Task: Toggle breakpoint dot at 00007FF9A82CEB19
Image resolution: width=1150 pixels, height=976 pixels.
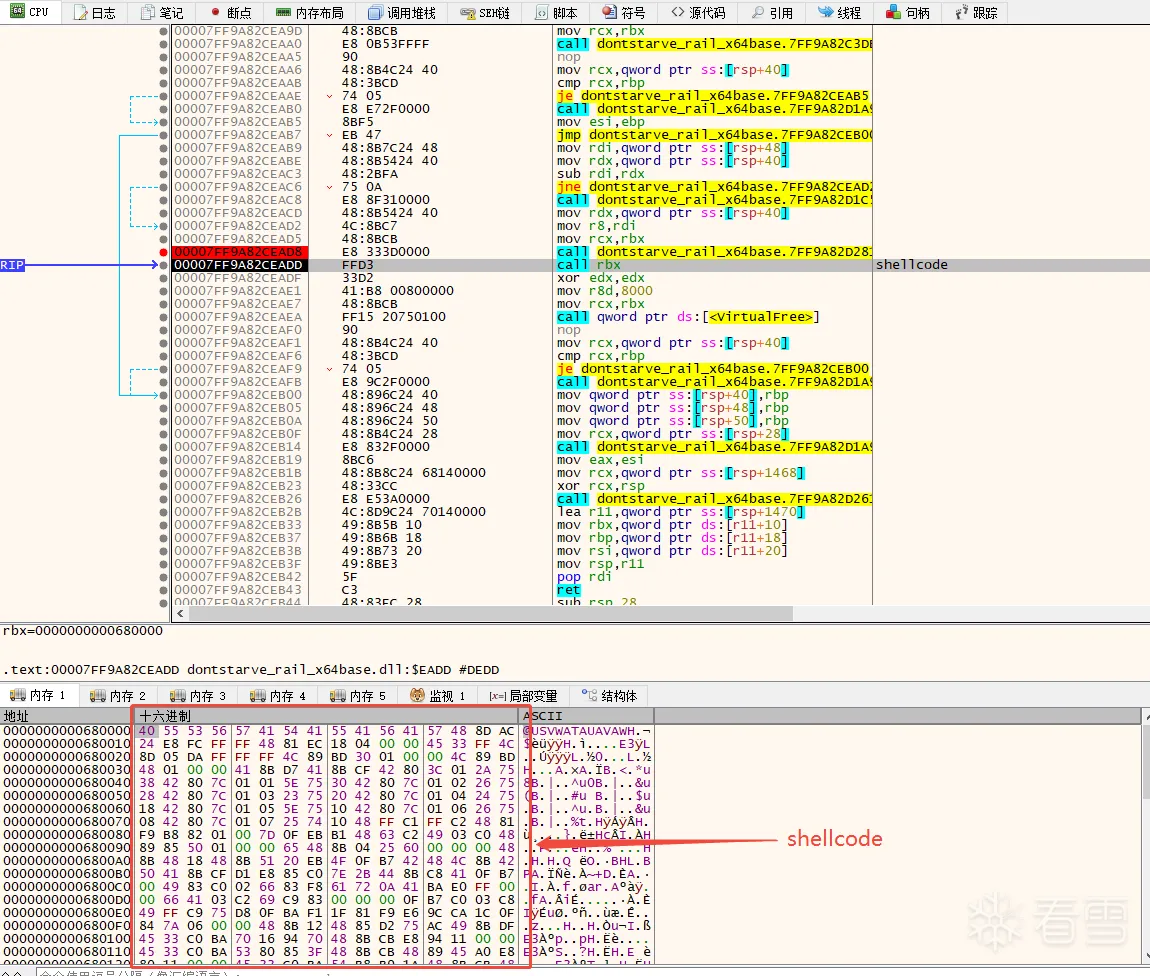Action: [x=164, y=460]
